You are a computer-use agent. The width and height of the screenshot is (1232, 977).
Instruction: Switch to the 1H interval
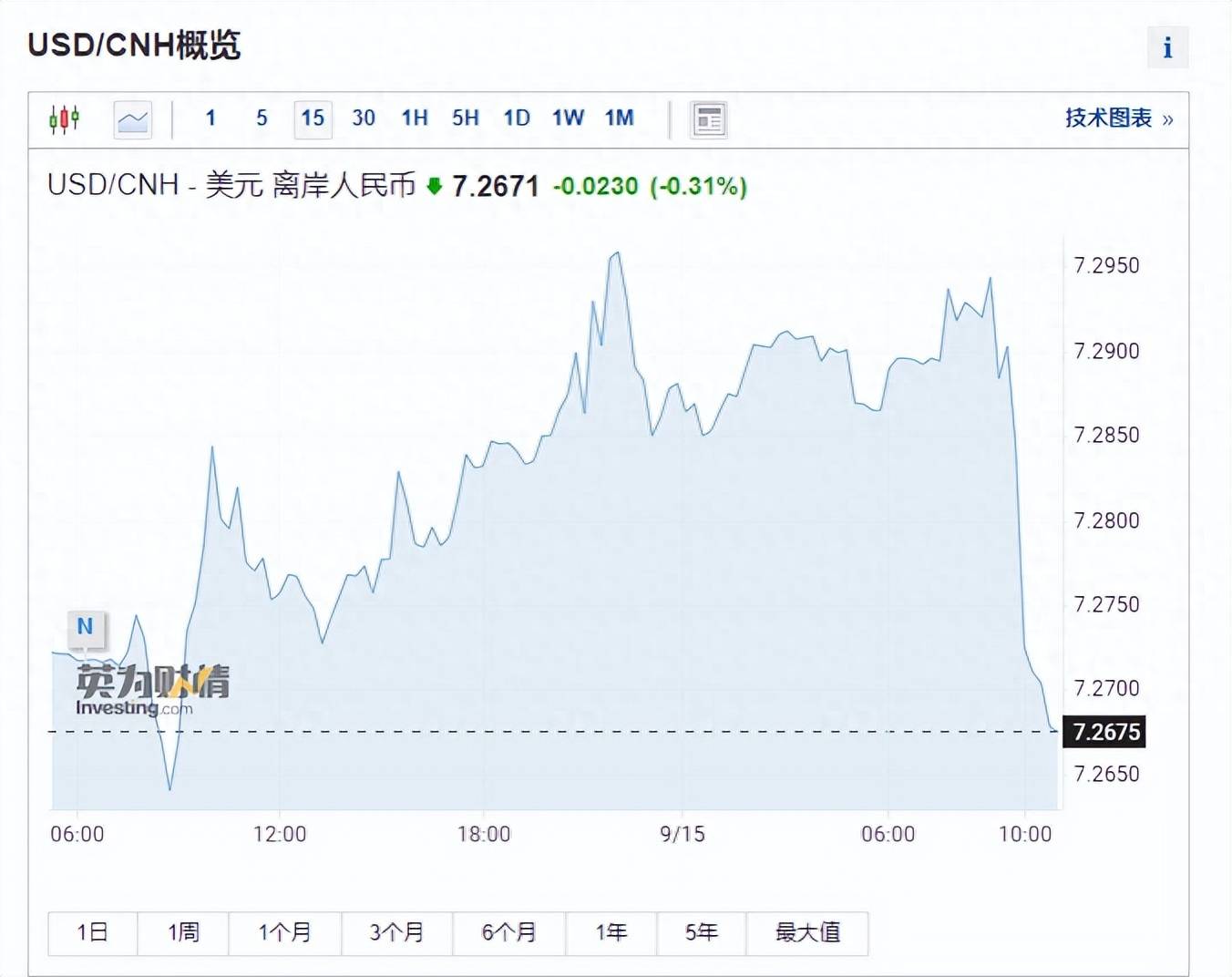pos(415,118)
